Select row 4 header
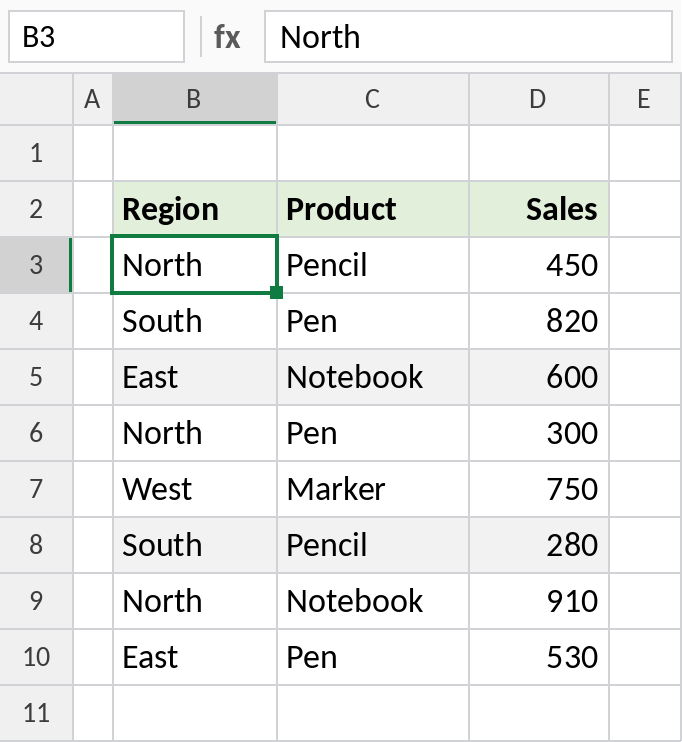Image resolution: width=682 pixels, height=742 pixels. [x=36, y=321]
